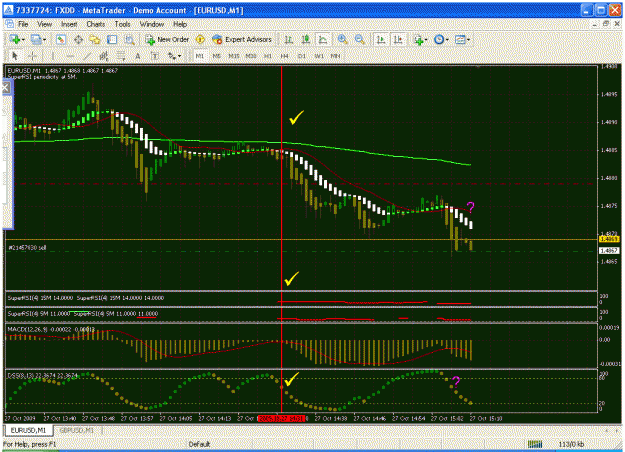Toggle the Data Window crosshair-target icon
The width and height of the screenshot is (625, 452).
(x=78, y=39)
